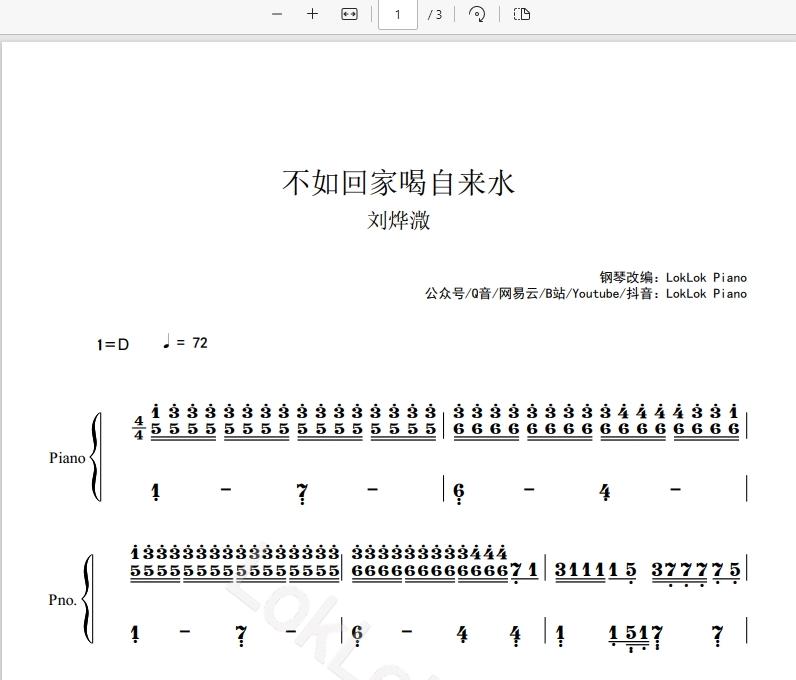This screenshot has height=680, width=796.
Task: Click the arranger line 钢琴改编: LokLok Piano
Action: click(x=673, y=277)
